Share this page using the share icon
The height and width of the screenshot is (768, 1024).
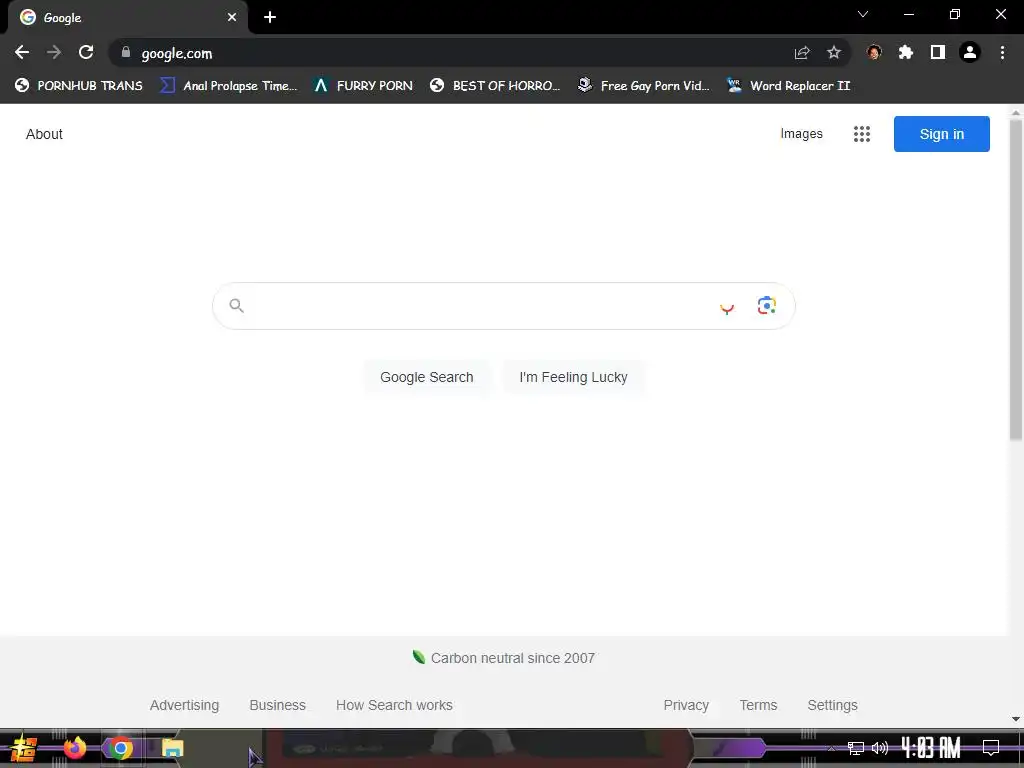[x=802, y=53]
